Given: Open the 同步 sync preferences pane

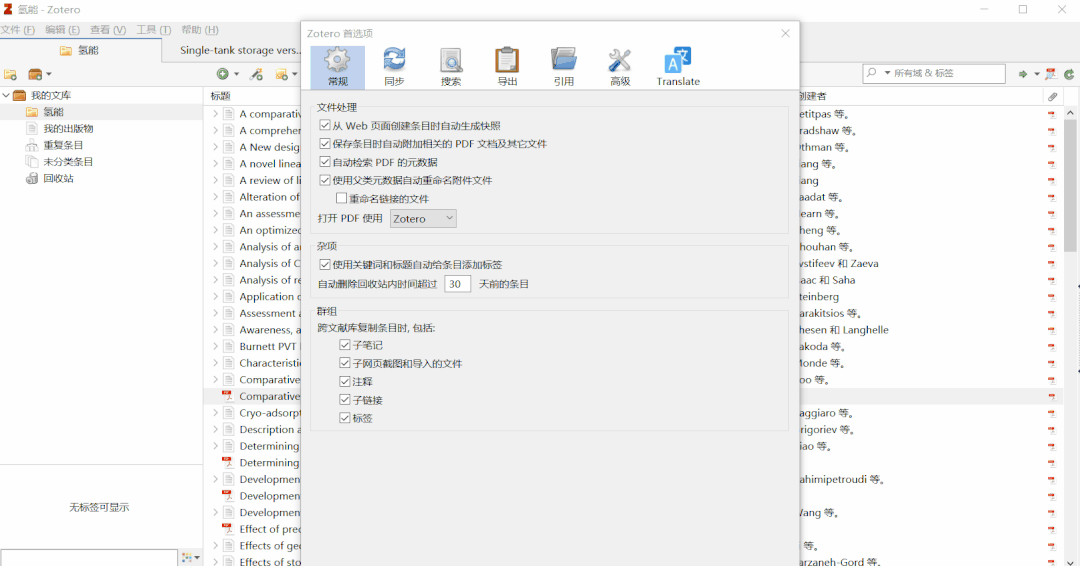Looking at the screenshot, I should tap(394, 67).
